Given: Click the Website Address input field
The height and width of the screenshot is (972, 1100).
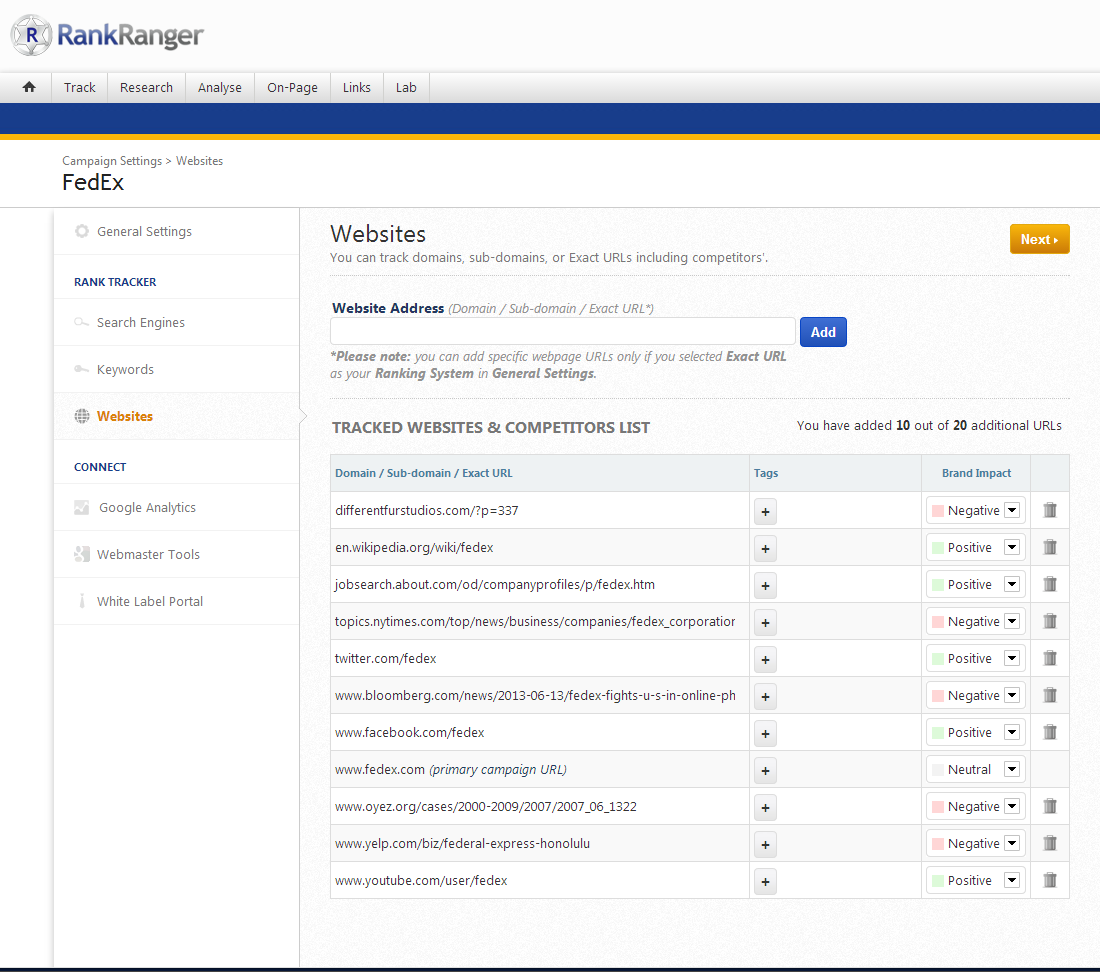Looking at the screenshot, I should point(562,332).
